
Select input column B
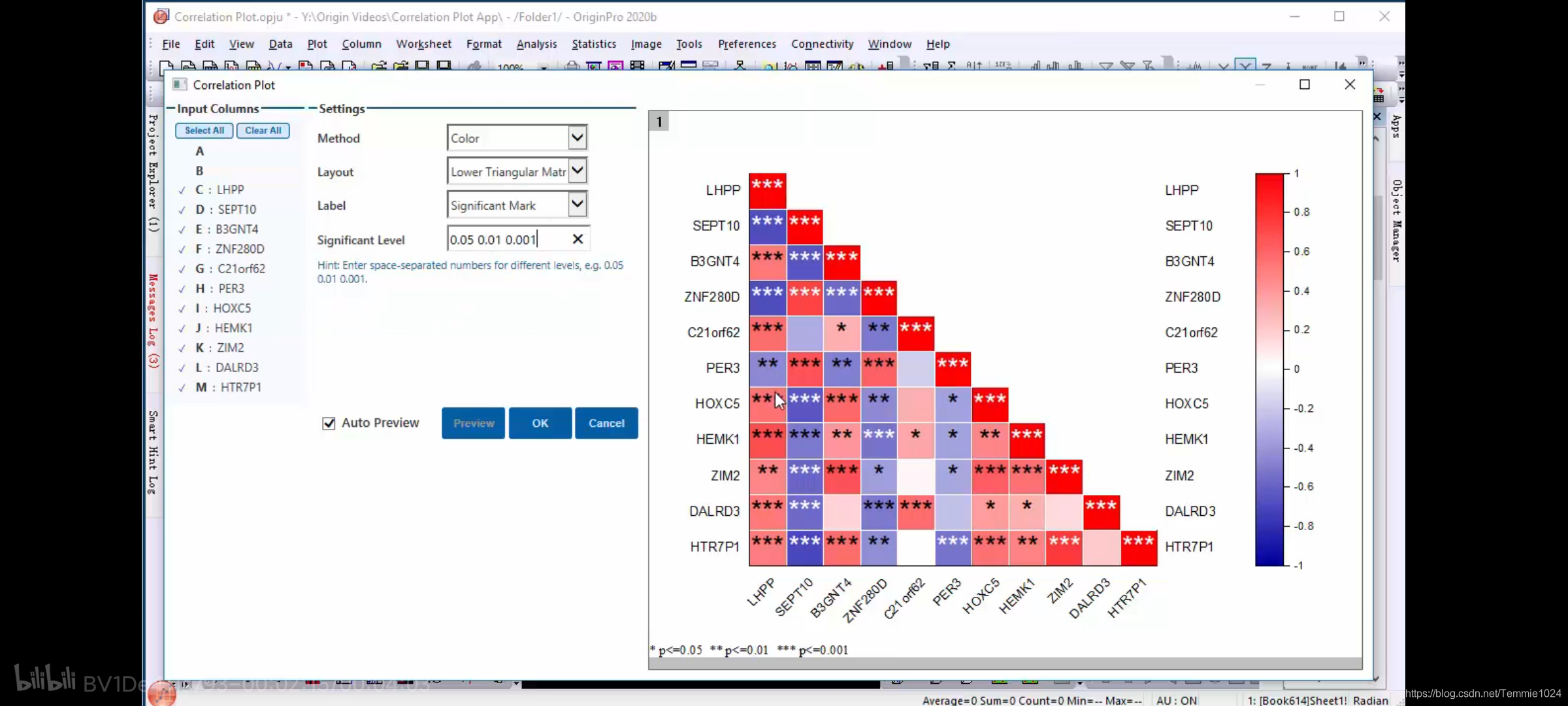point(200,171)
